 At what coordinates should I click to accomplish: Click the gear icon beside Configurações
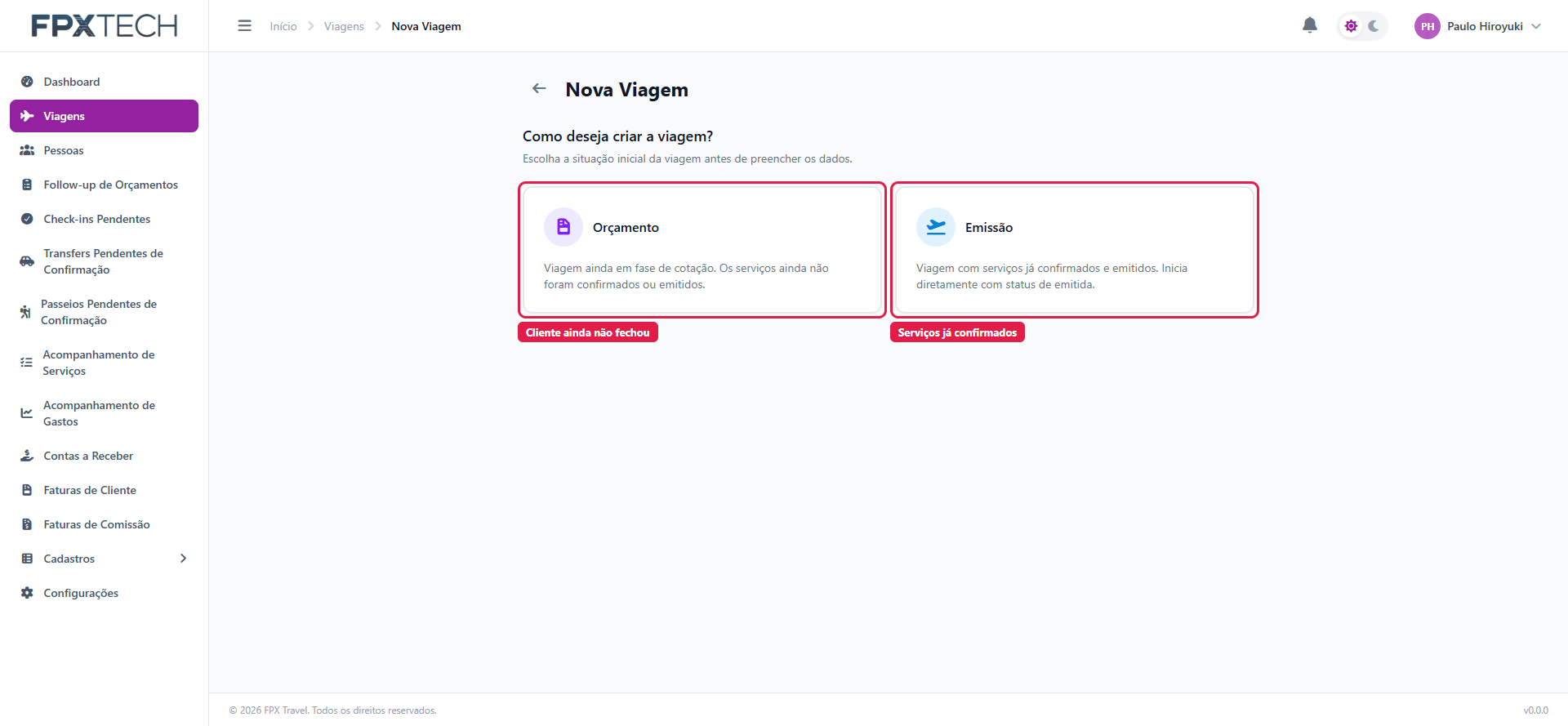[x=27, y=593]
